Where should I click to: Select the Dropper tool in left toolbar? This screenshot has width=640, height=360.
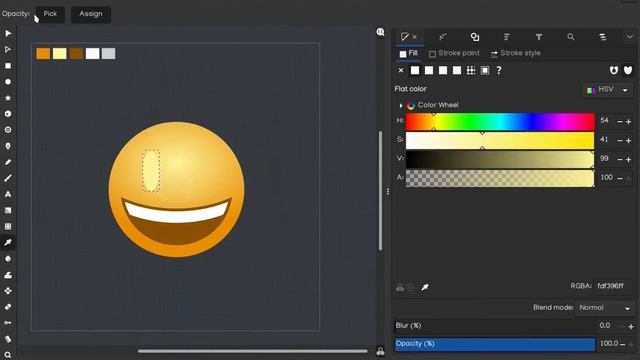pos(8,242)
